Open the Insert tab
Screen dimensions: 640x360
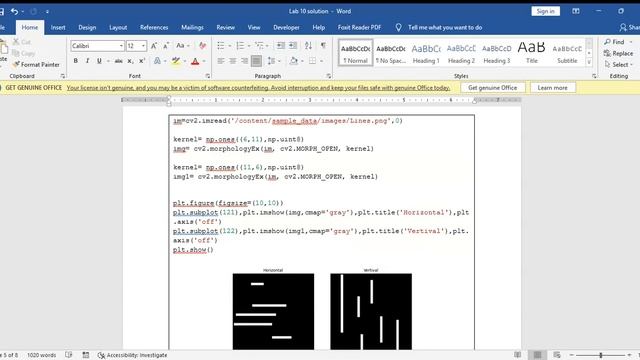[58, 27]
